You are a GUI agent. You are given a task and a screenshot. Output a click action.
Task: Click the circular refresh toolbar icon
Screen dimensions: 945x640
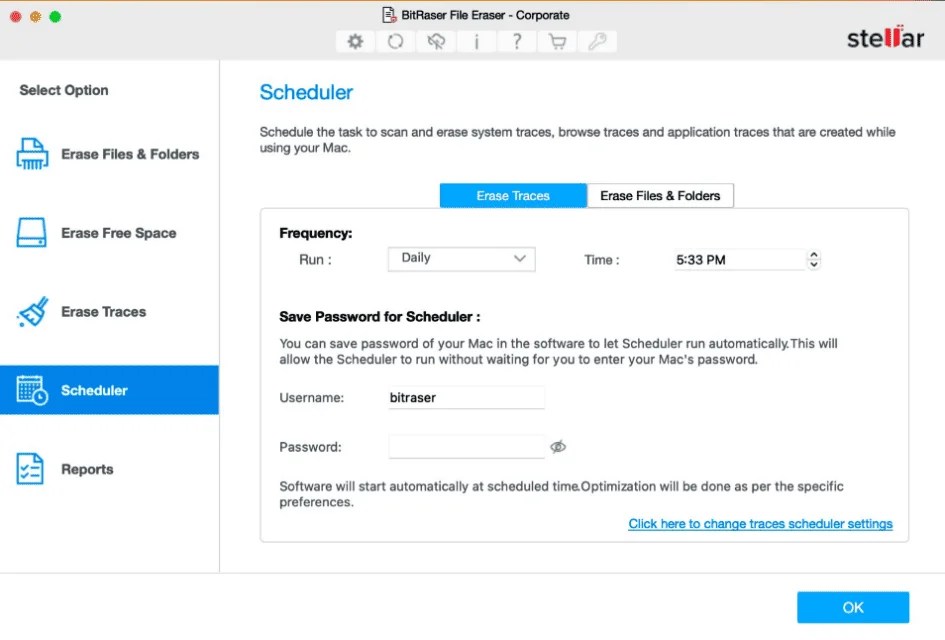pos(395,42)
